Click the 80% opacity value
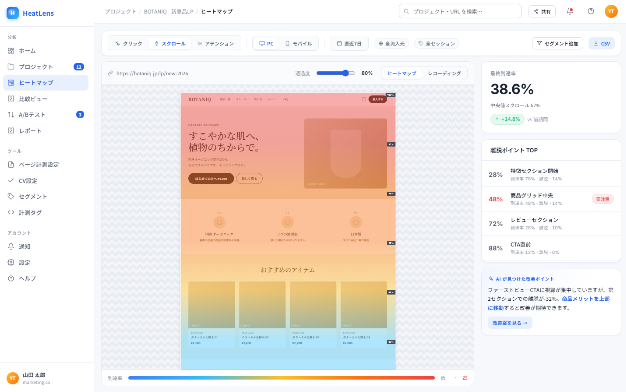626x392 pixels. tap(367, 73)
